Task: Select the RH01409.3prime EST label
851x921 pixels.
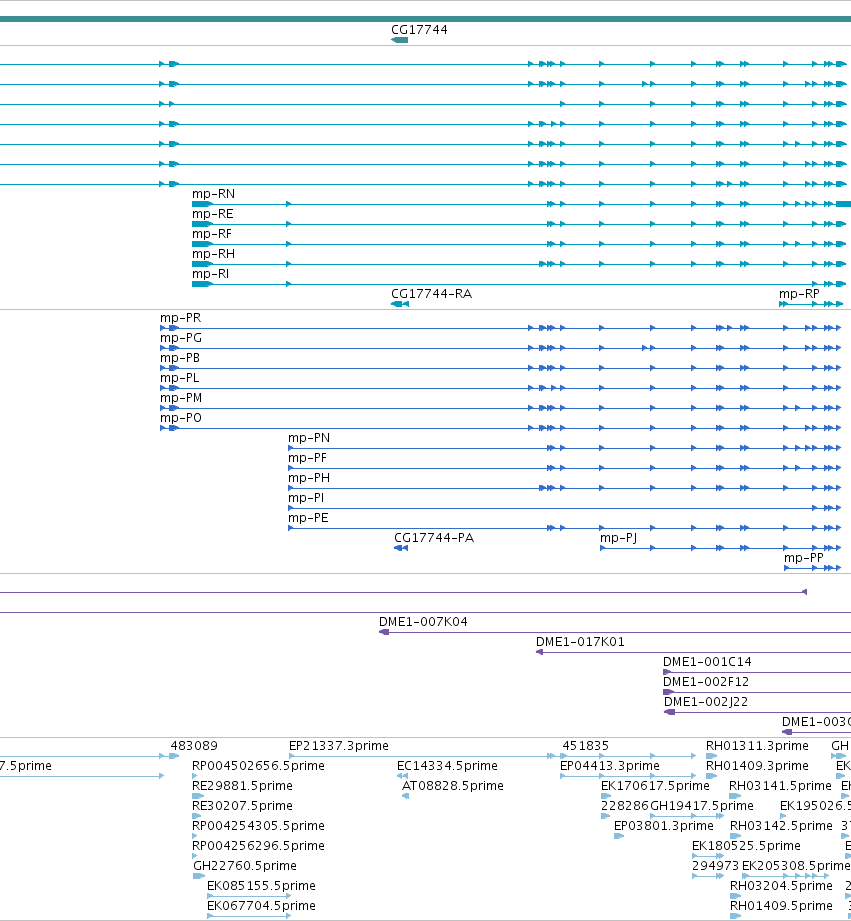Action: click(x=758, y=765)
